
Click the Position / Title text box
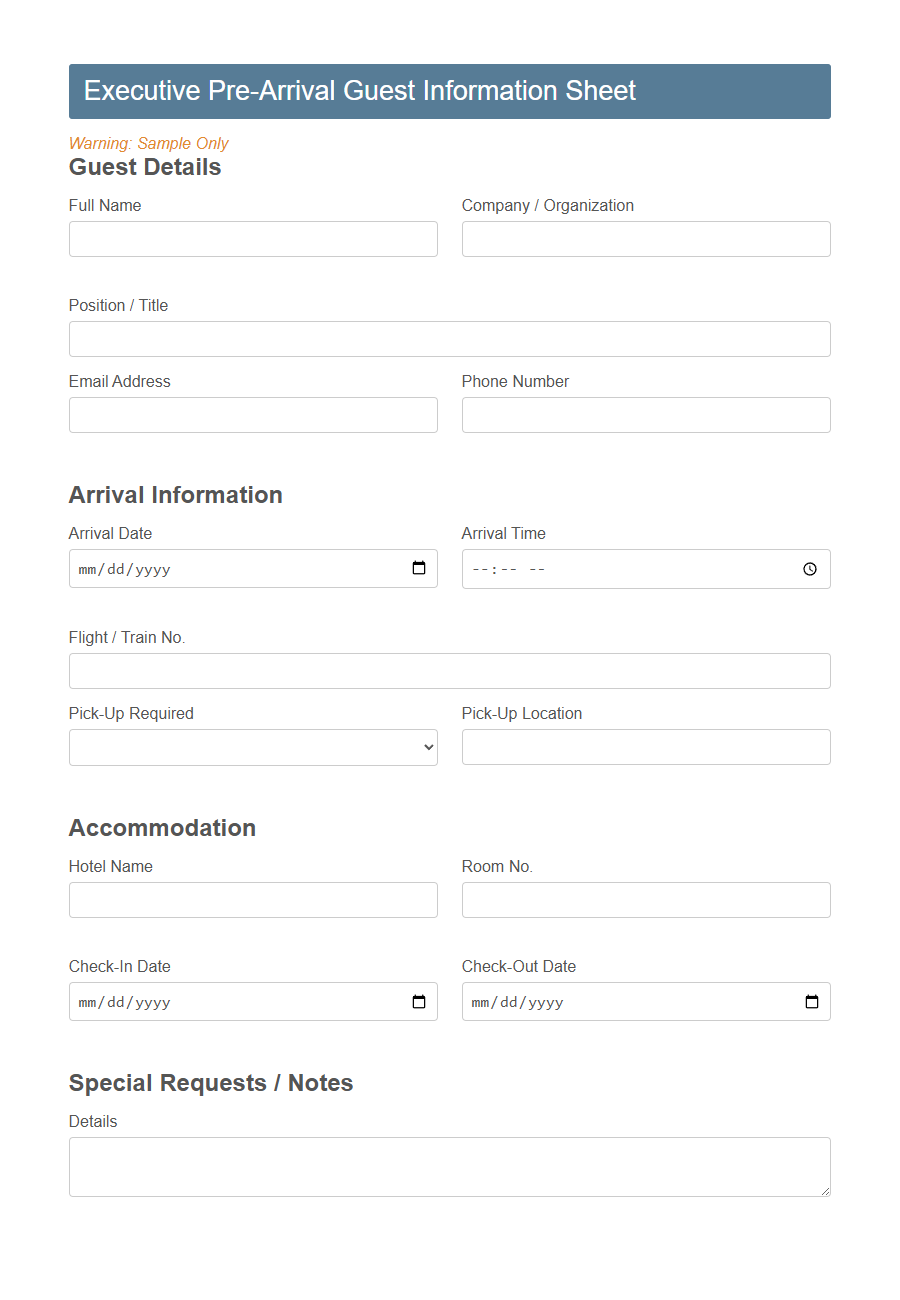coord(449,338)
